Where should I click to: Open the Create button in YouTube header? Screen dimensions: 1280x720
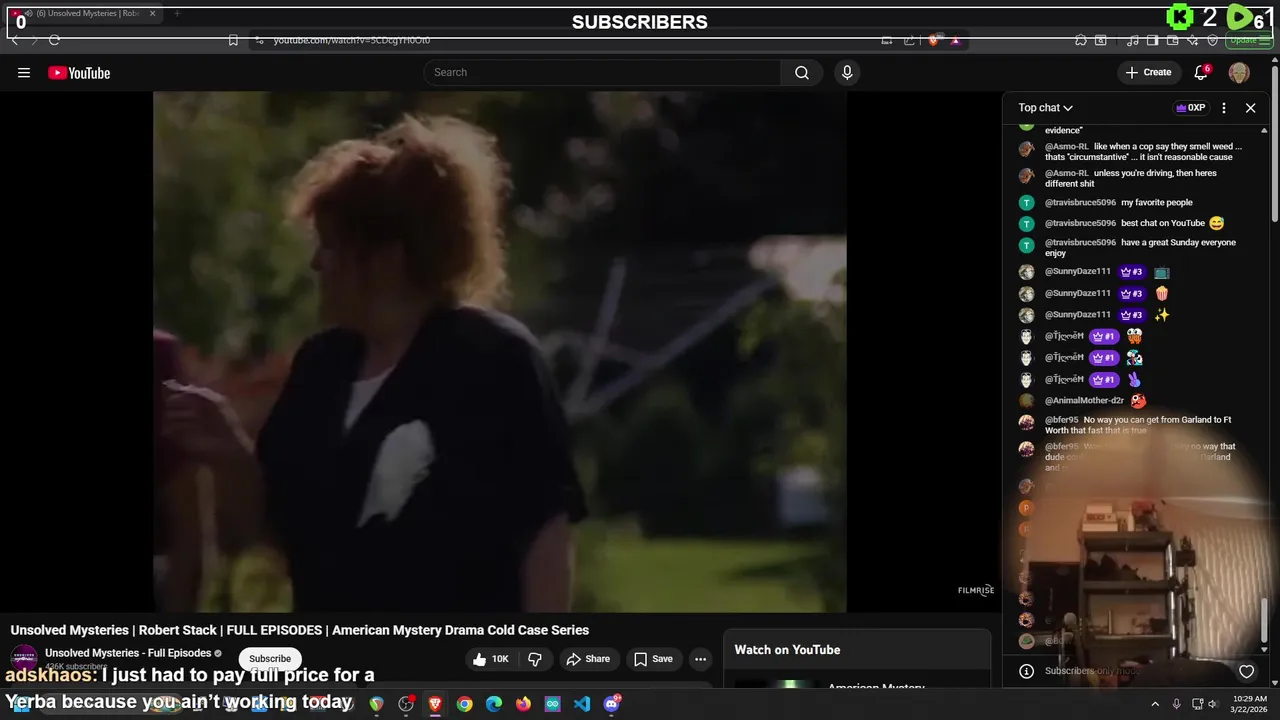click(x=1148, y=72)
